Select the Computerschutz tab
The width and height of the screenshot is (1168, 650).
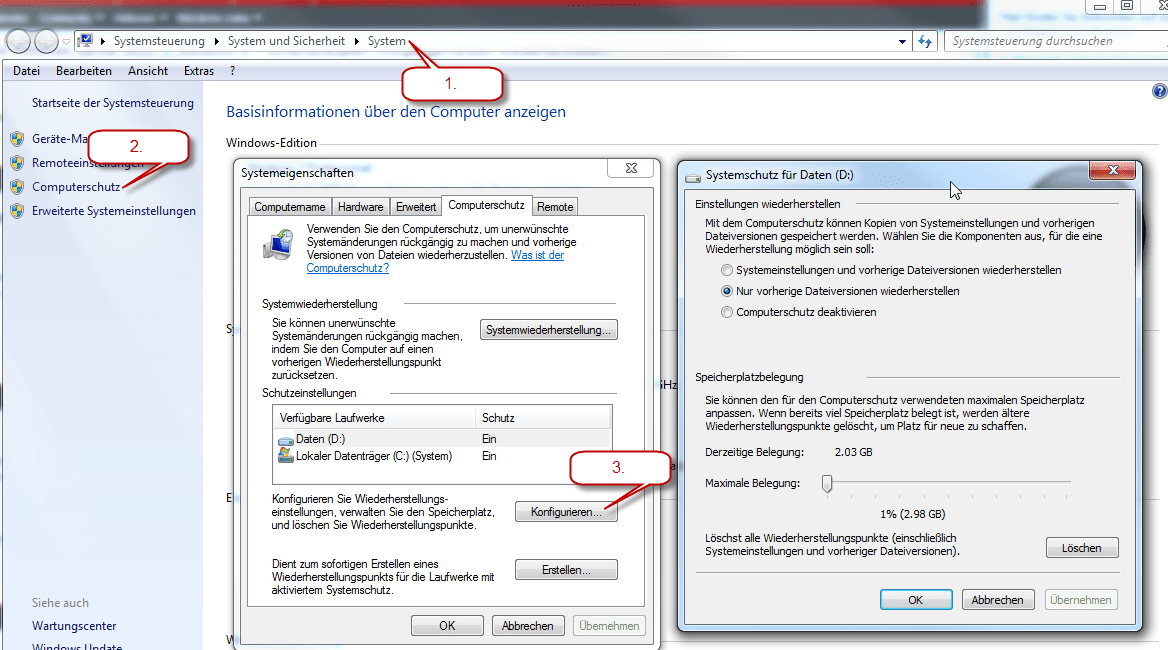coord(486,205)
